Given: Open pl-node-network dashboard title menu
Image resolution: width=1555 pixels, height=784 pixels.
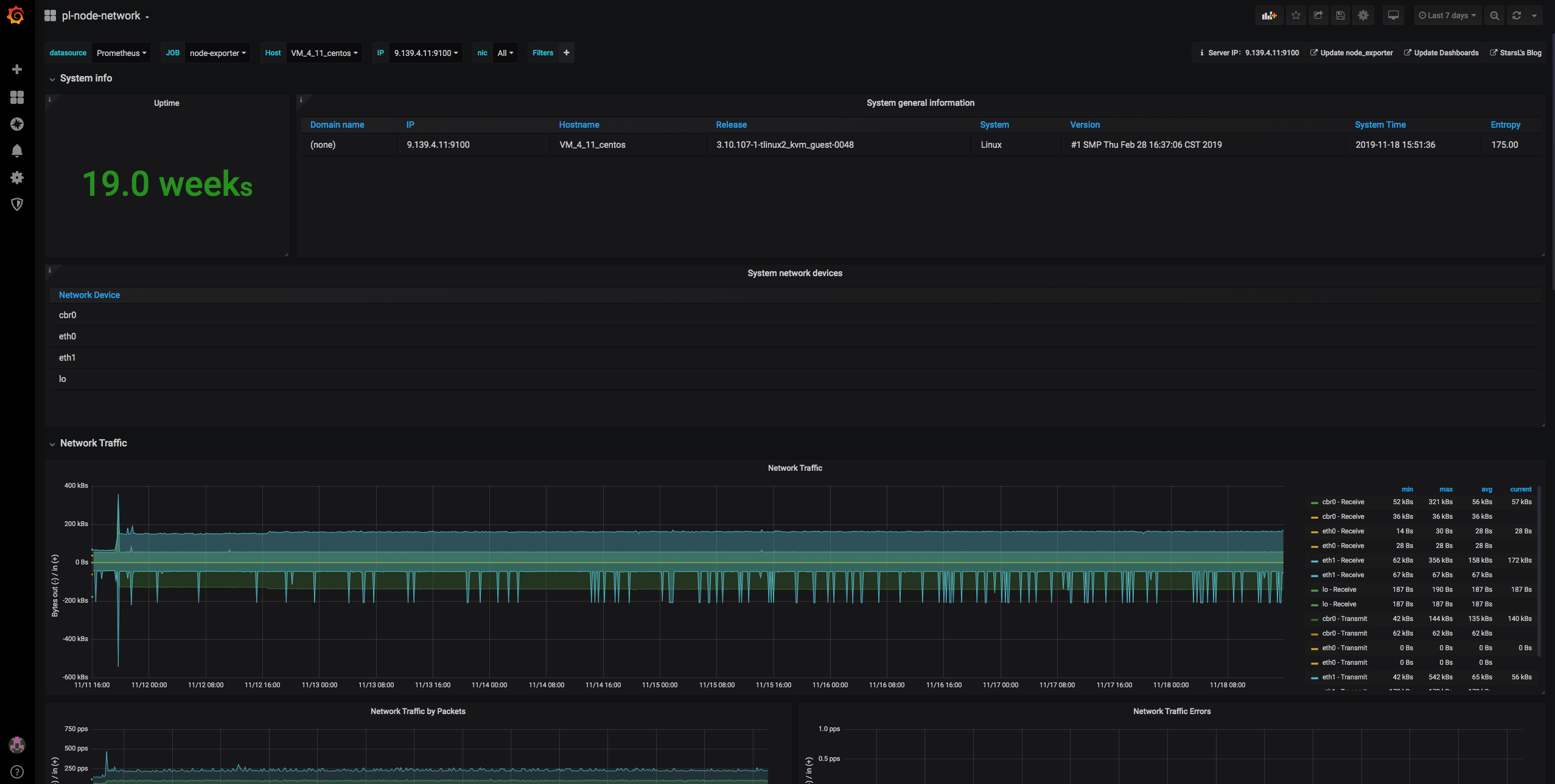Looking at the screenshot, I should click(101, 16).
